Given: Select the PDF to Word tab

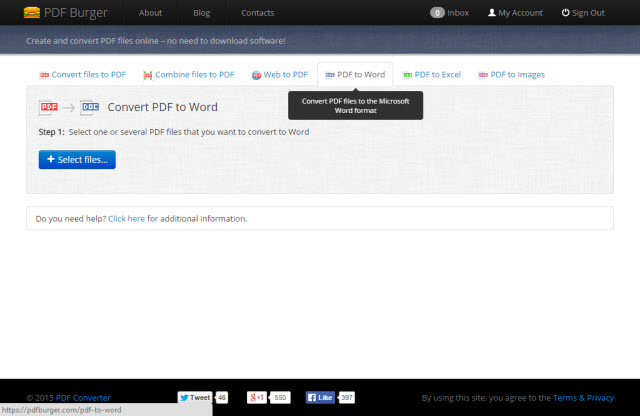Looking at the screenshot, I should point(355,75).
